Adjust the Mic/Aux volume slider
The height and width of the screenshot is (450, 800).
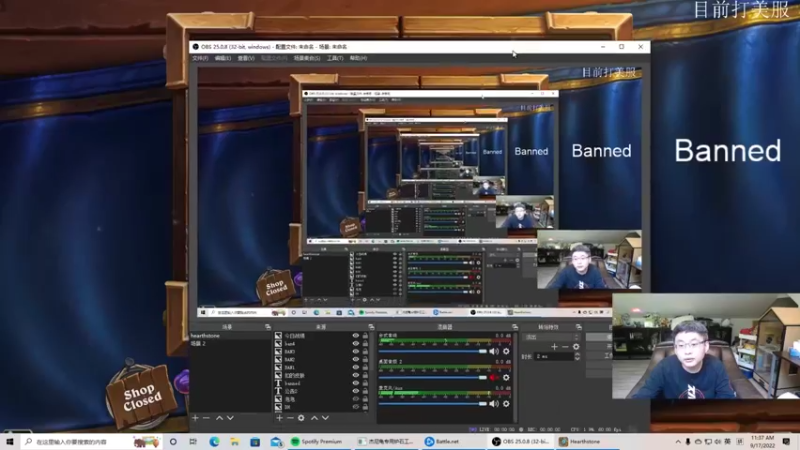(x=433, y=404)
